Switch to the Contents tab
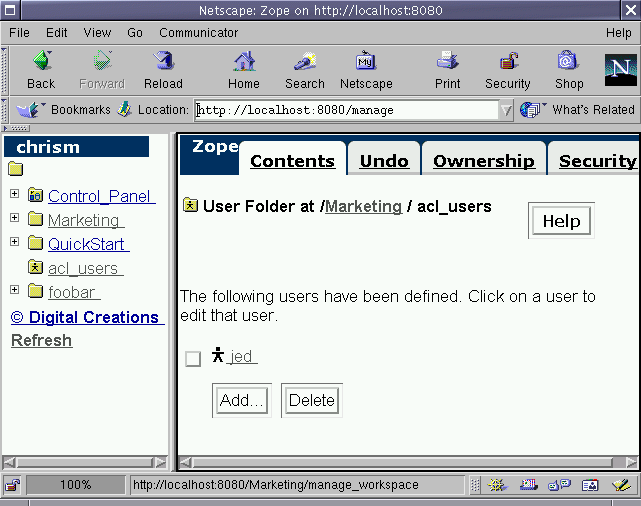 click(292, 161)
